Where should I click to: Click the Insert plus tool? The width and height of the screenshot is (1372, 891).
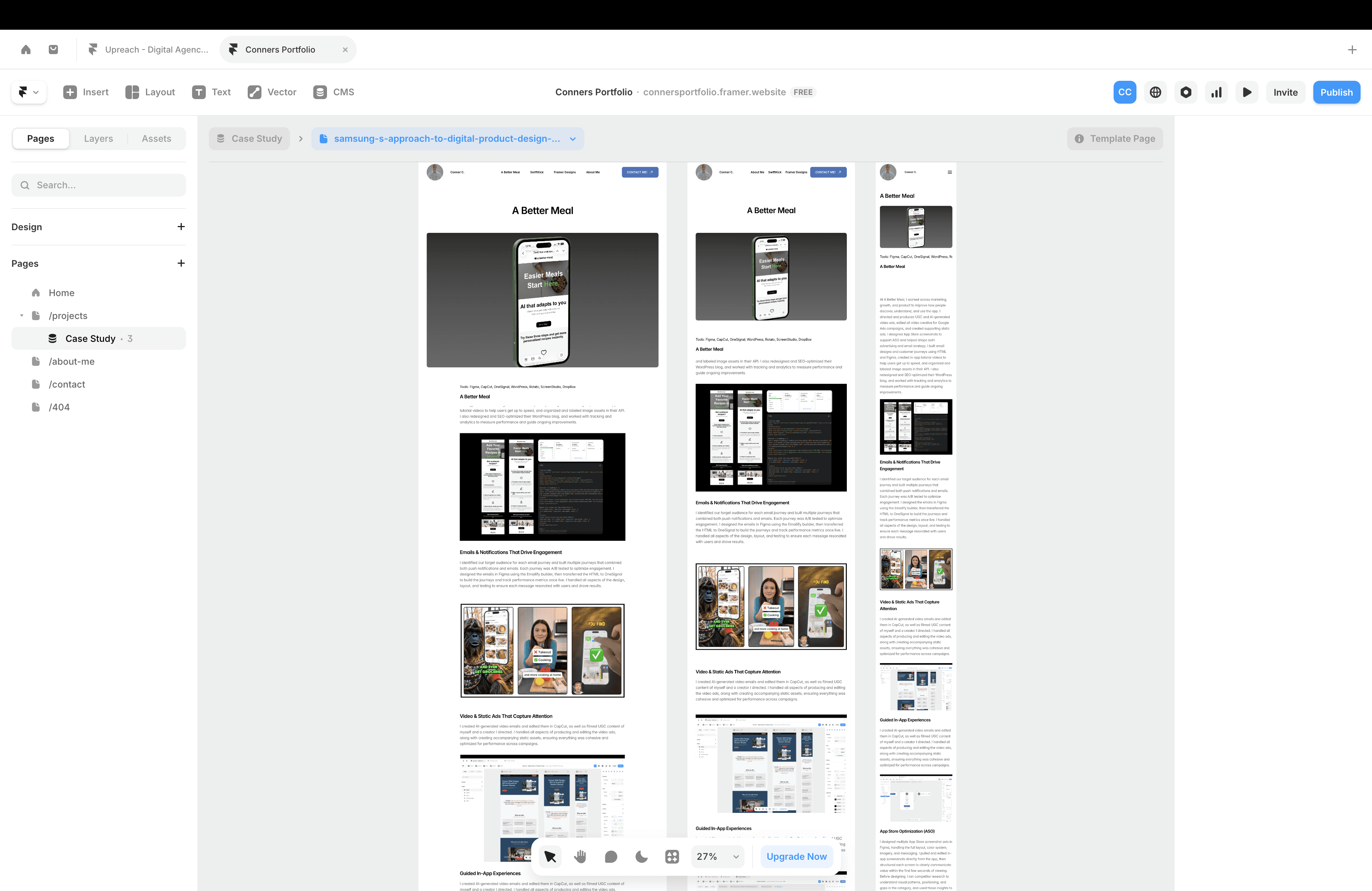coord(86,92)
